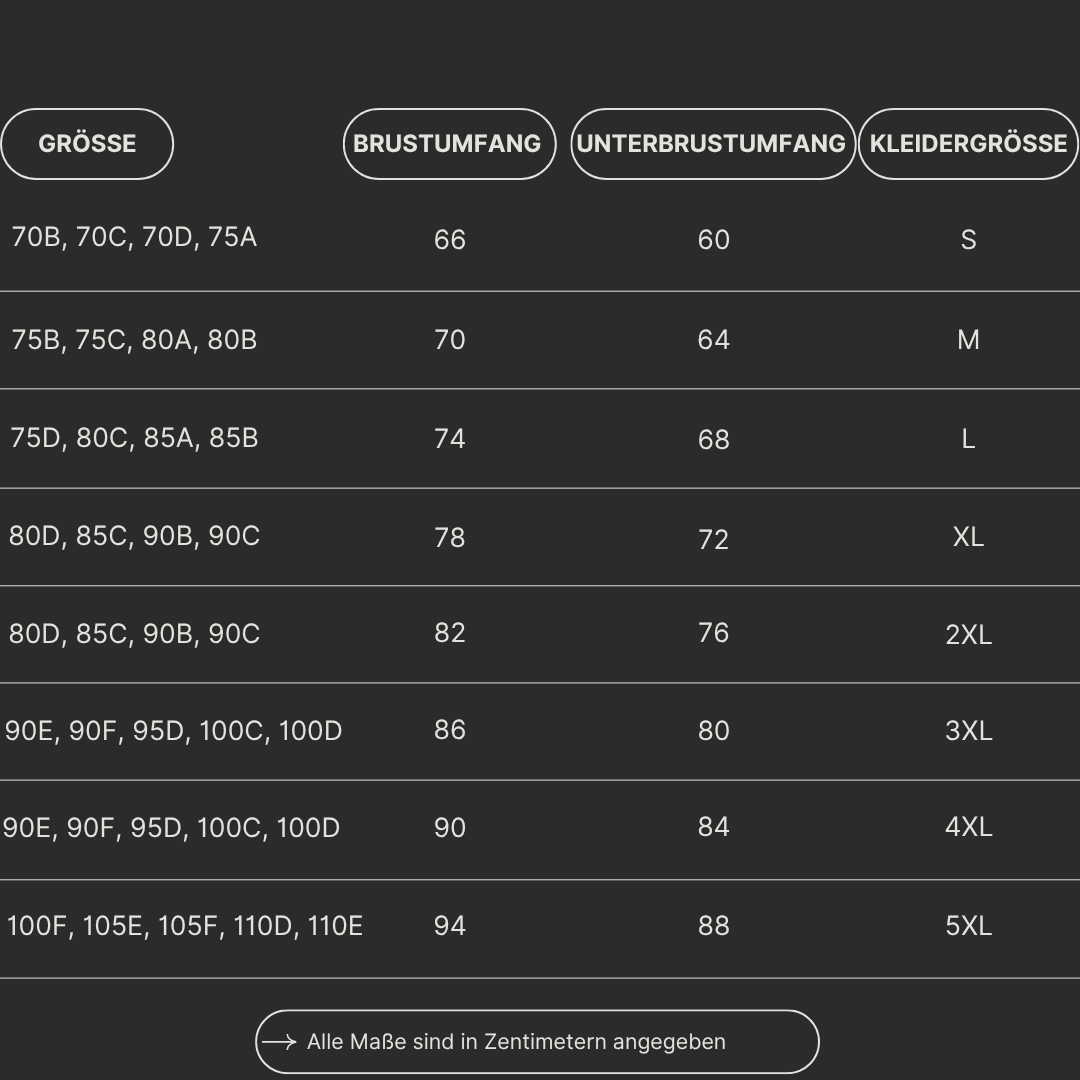
Task: Select the 4XL clothing size cell
Action: pyautogui.click(x=968, y=827)
